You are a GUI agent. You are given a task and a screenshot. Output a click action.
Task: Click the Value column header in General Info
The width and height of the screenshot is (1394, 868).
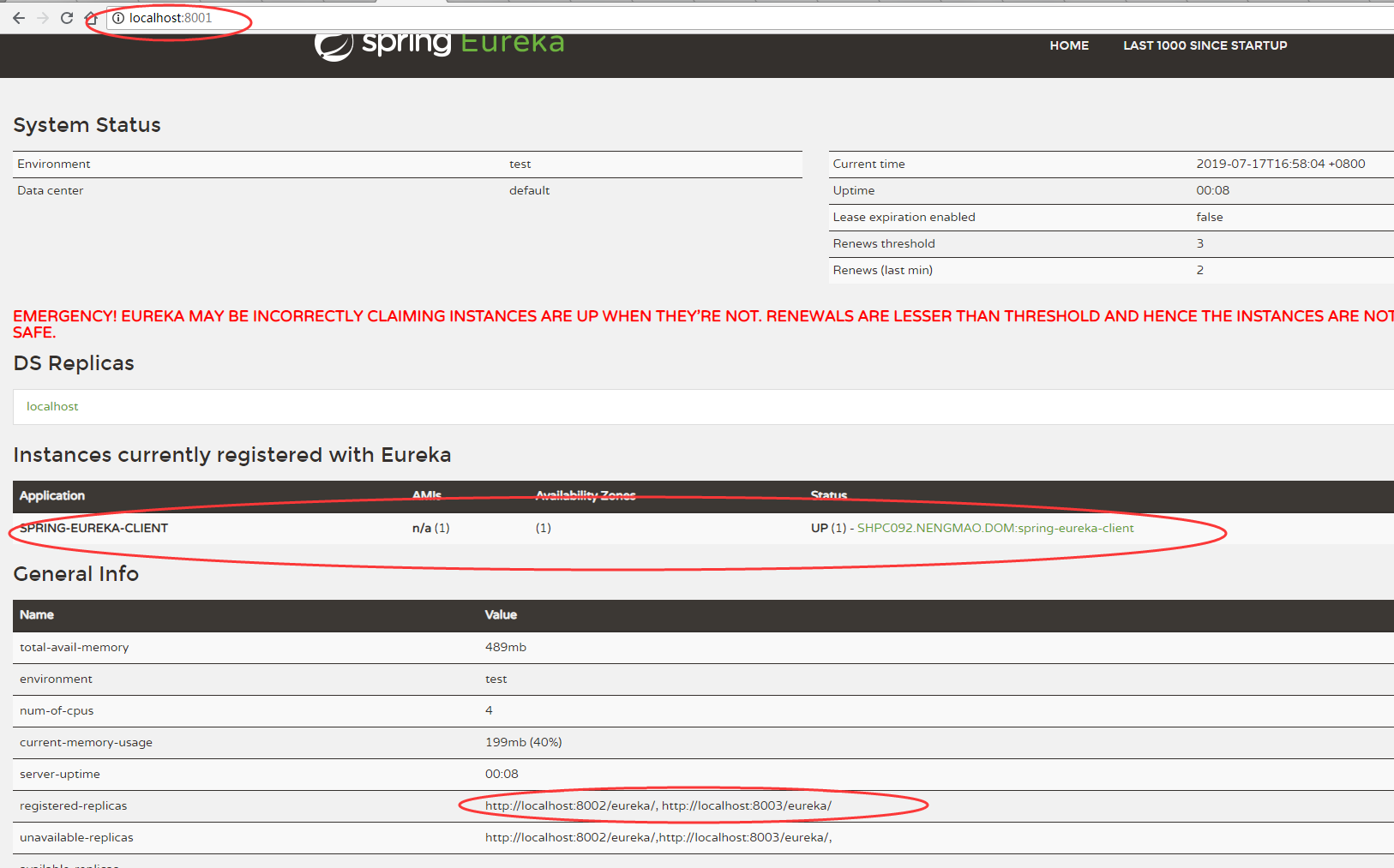click(501, 614)
